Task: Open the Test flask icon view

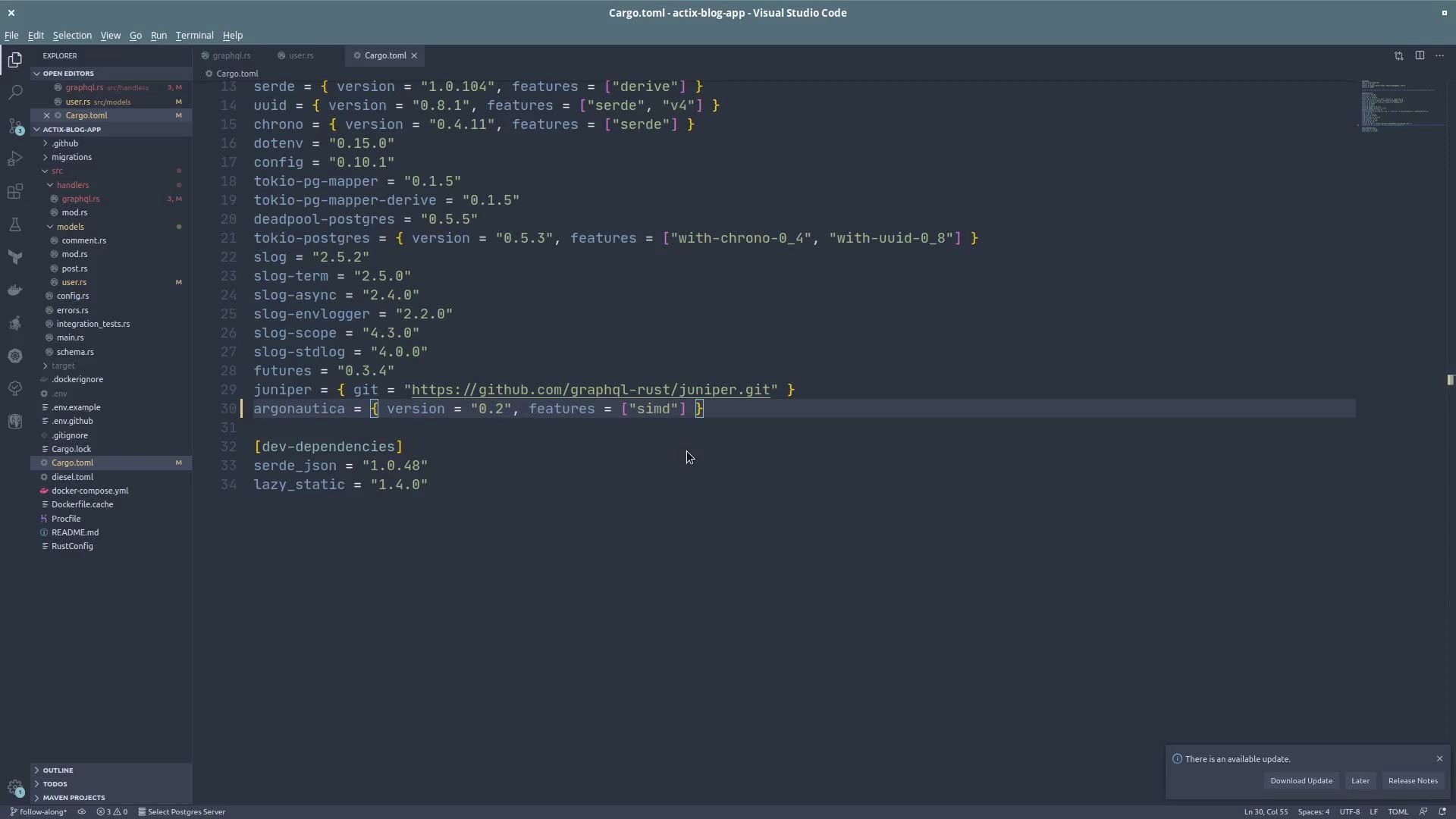Action: [15, 224]
